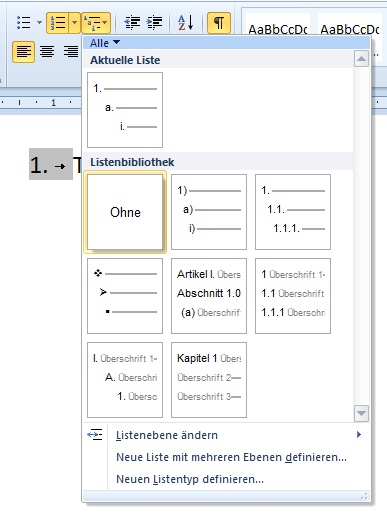Image resolution: width=387 pixels, height=513 pixels.
Task: Pick the 1. 1.1. 1.1.1. list thumbnail
Action: [293, 212]
